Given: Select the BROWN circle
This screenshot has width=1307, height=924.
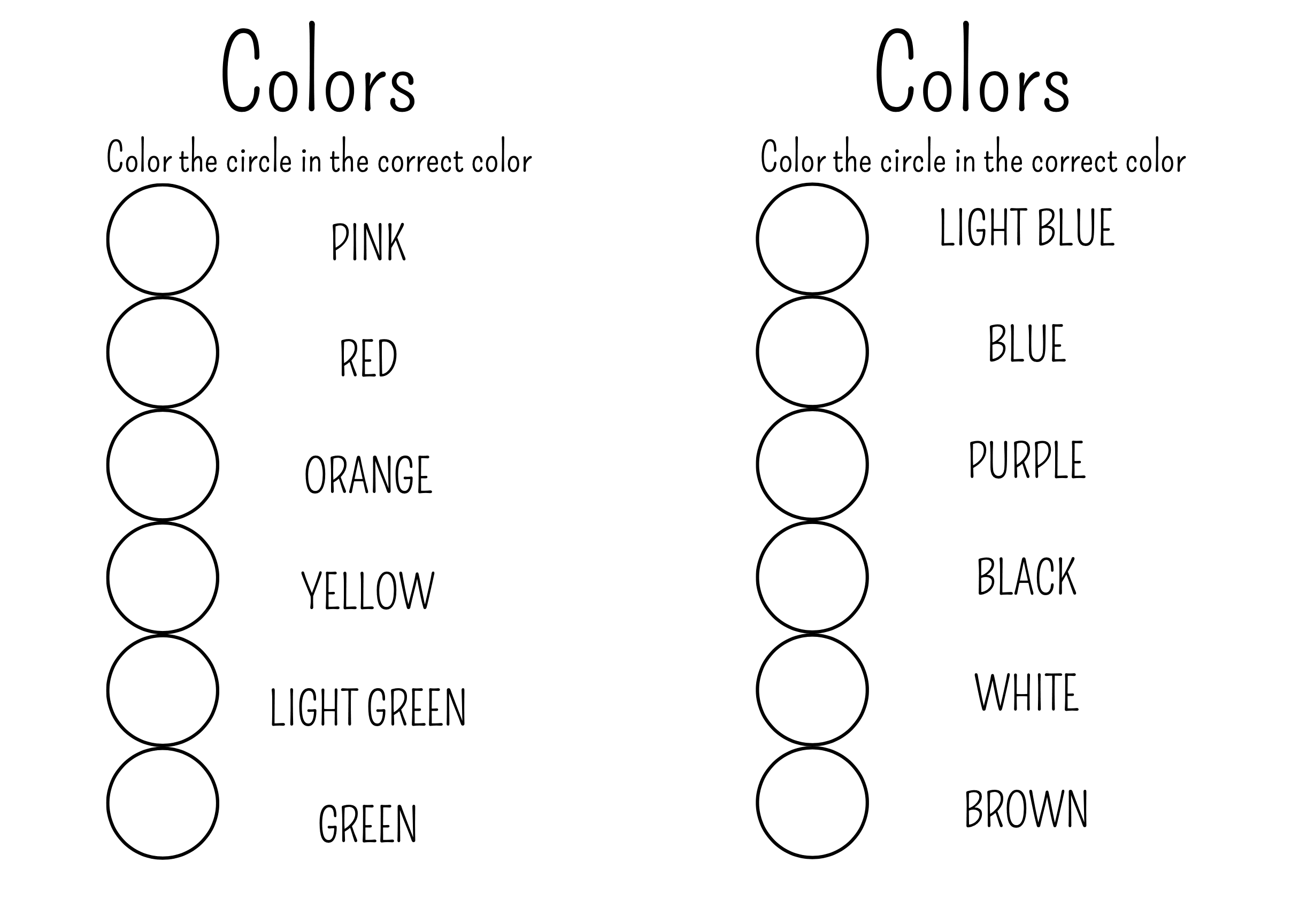Looking at the screenshot, I should click(x=812, y=802).
